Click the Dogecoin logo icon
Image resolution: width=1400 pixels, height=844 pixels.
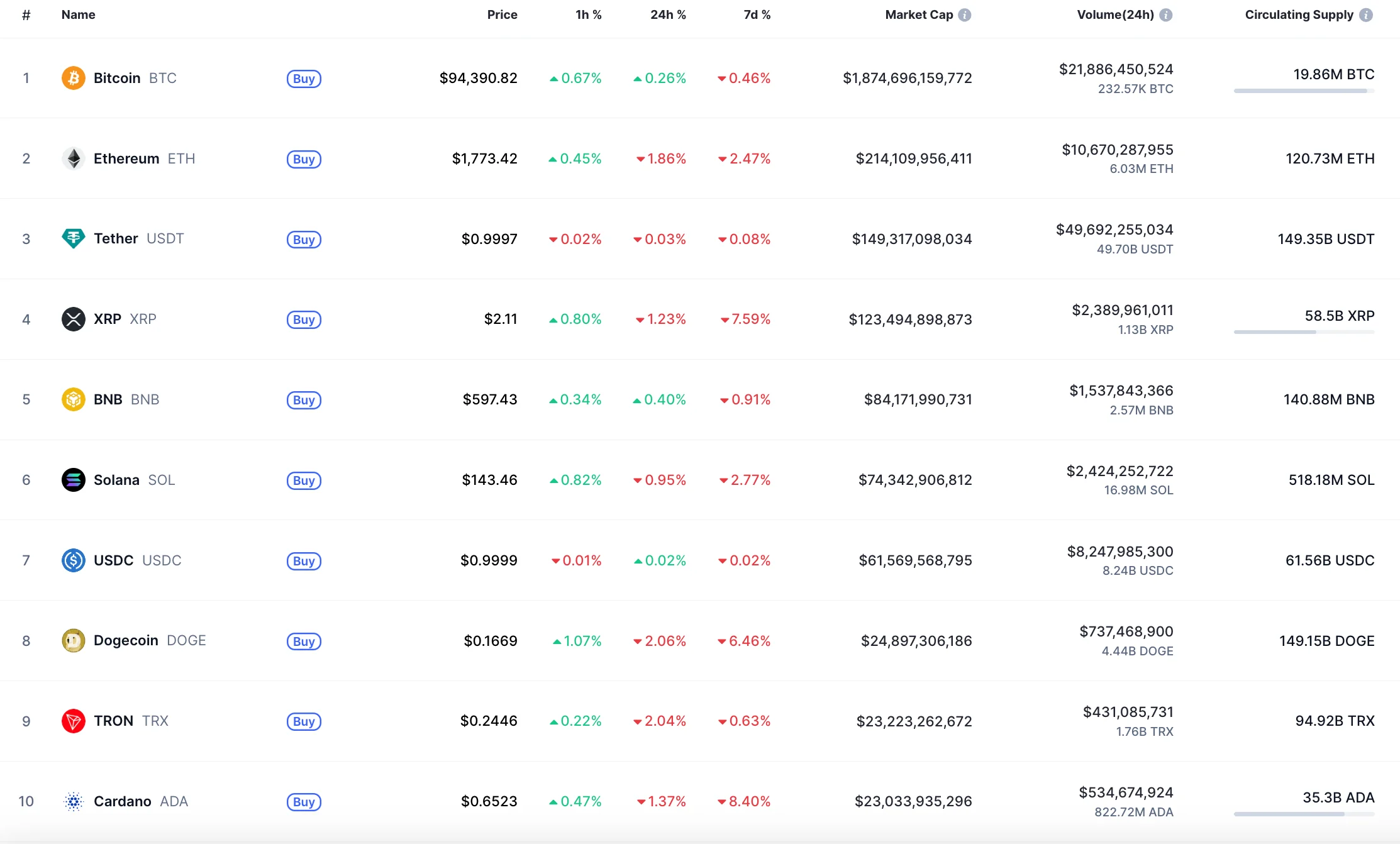pos(73,640)
